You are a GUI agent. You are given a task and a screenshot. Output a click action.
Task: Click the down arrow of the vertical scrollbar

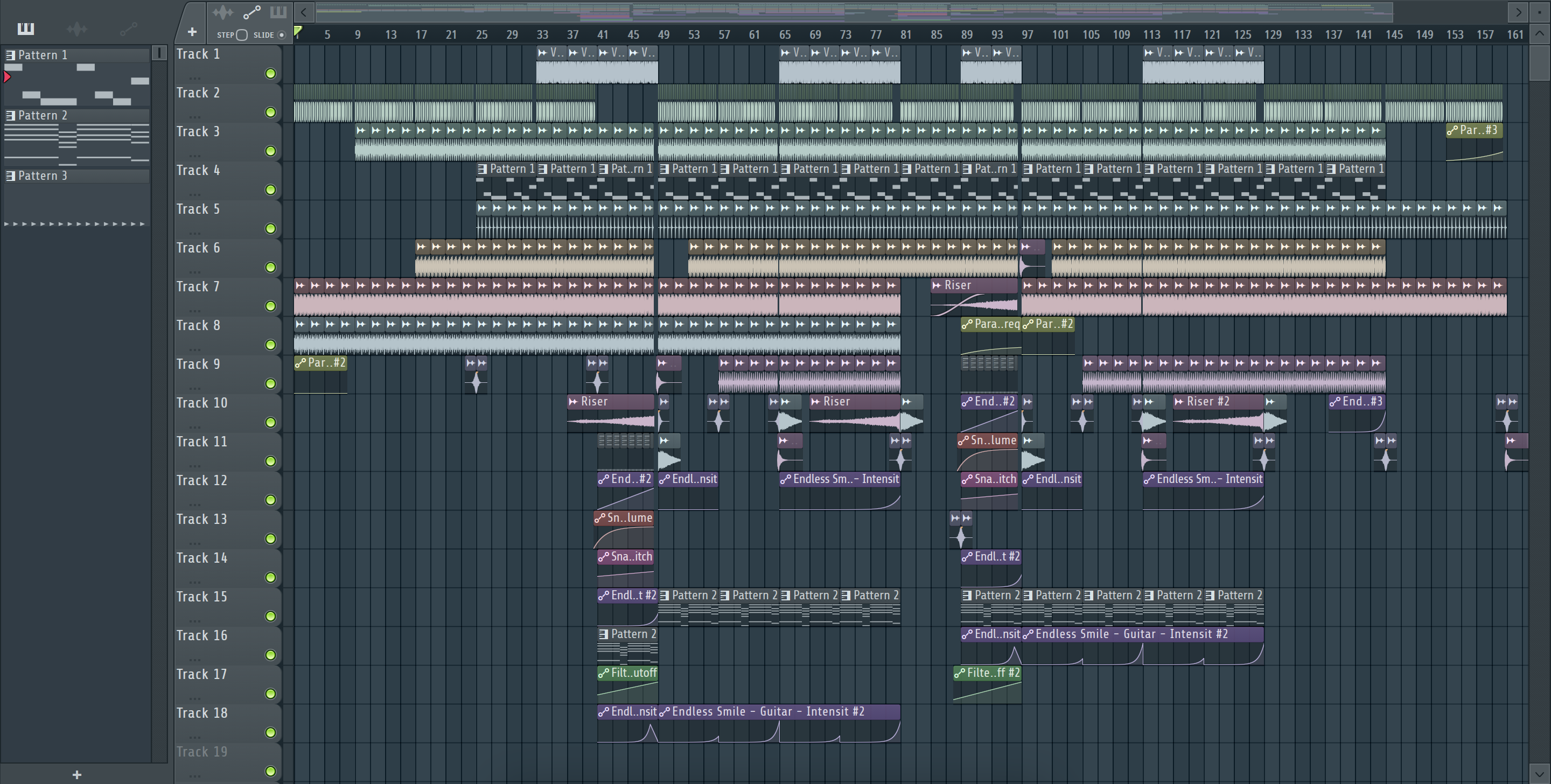pos(1540,774)
